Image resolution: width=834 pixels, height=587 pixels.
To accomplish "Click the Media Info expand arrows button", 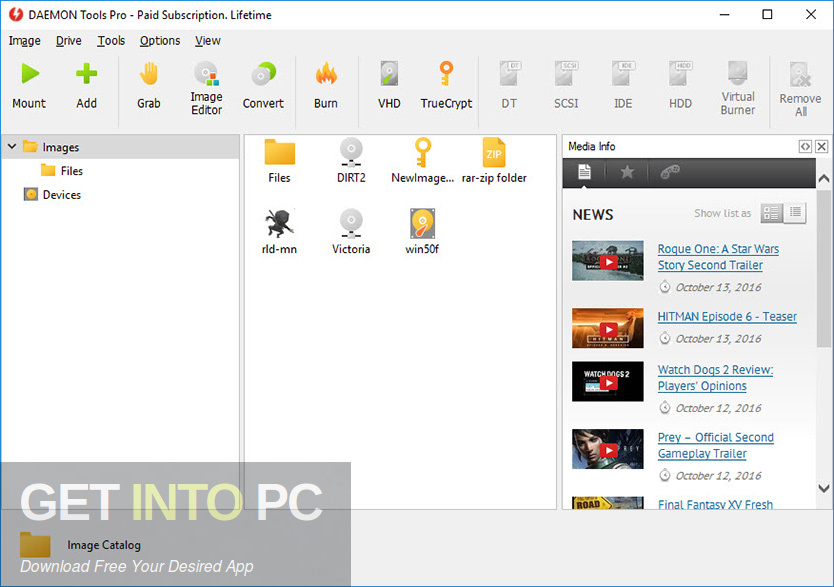I will click(805, 146).
